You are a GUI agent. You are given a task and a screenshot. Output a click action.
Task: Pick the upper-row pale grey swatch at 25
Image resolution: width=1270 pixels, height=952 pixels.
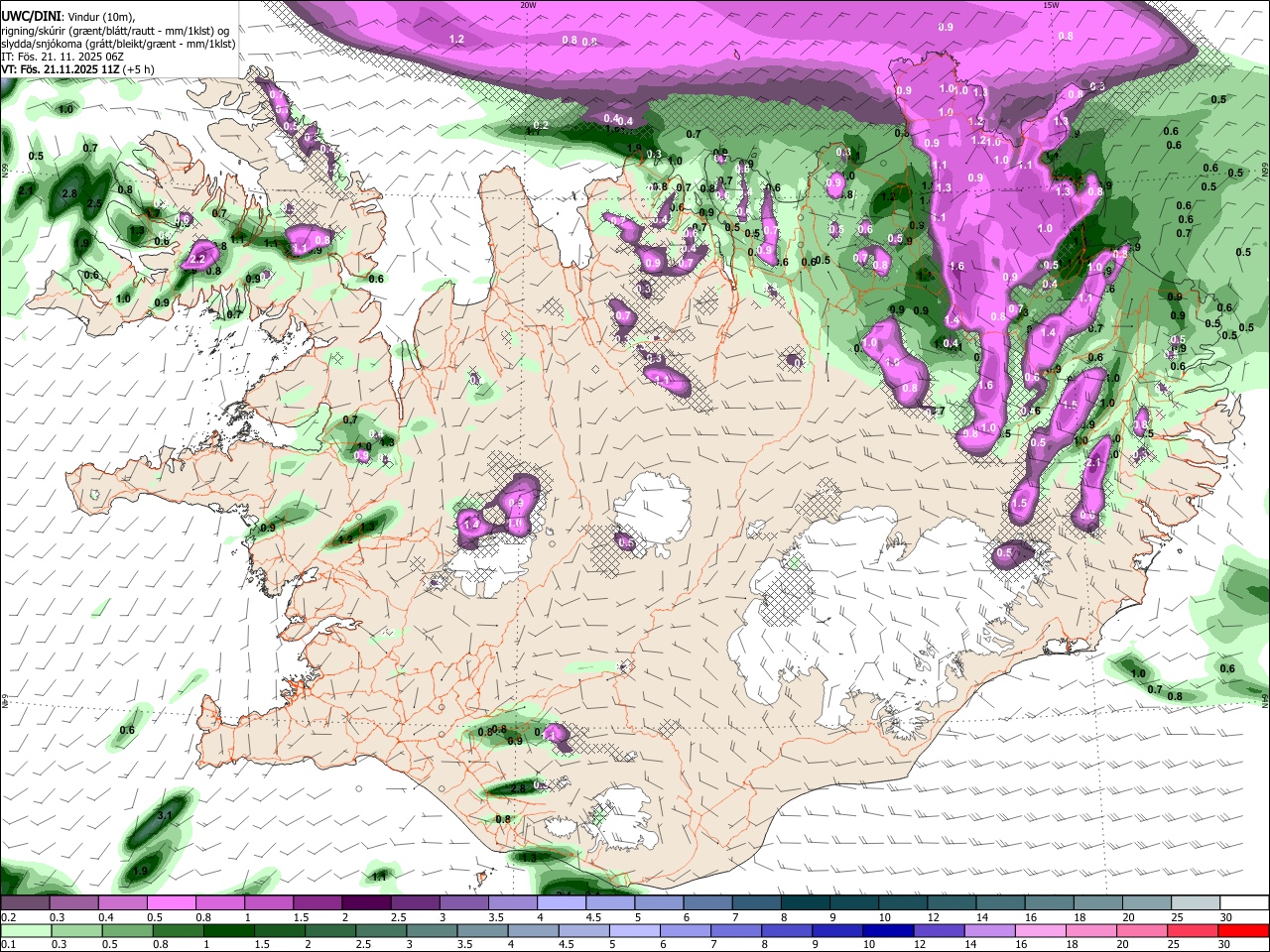coord(1196,902)
